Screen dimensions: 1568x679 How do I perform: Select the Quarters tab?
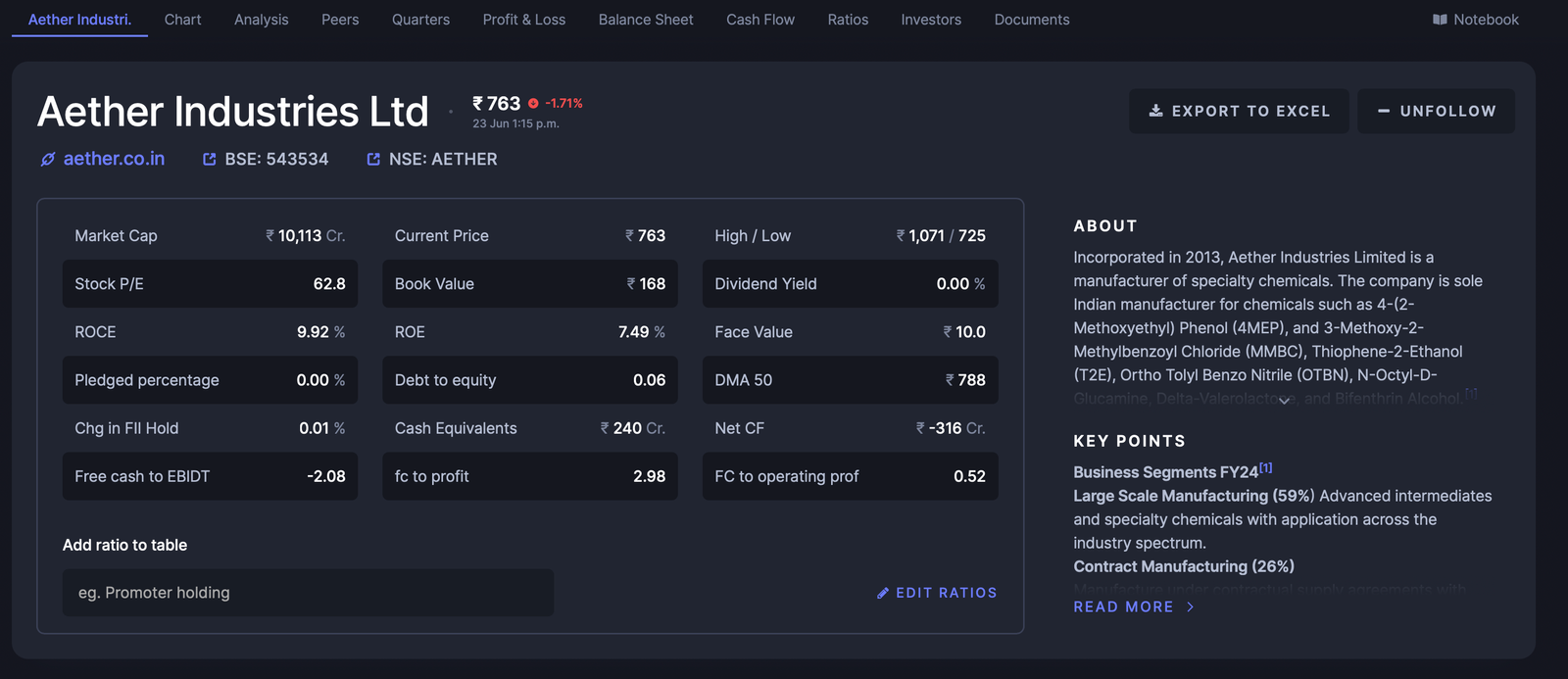[x=420, y=20]
